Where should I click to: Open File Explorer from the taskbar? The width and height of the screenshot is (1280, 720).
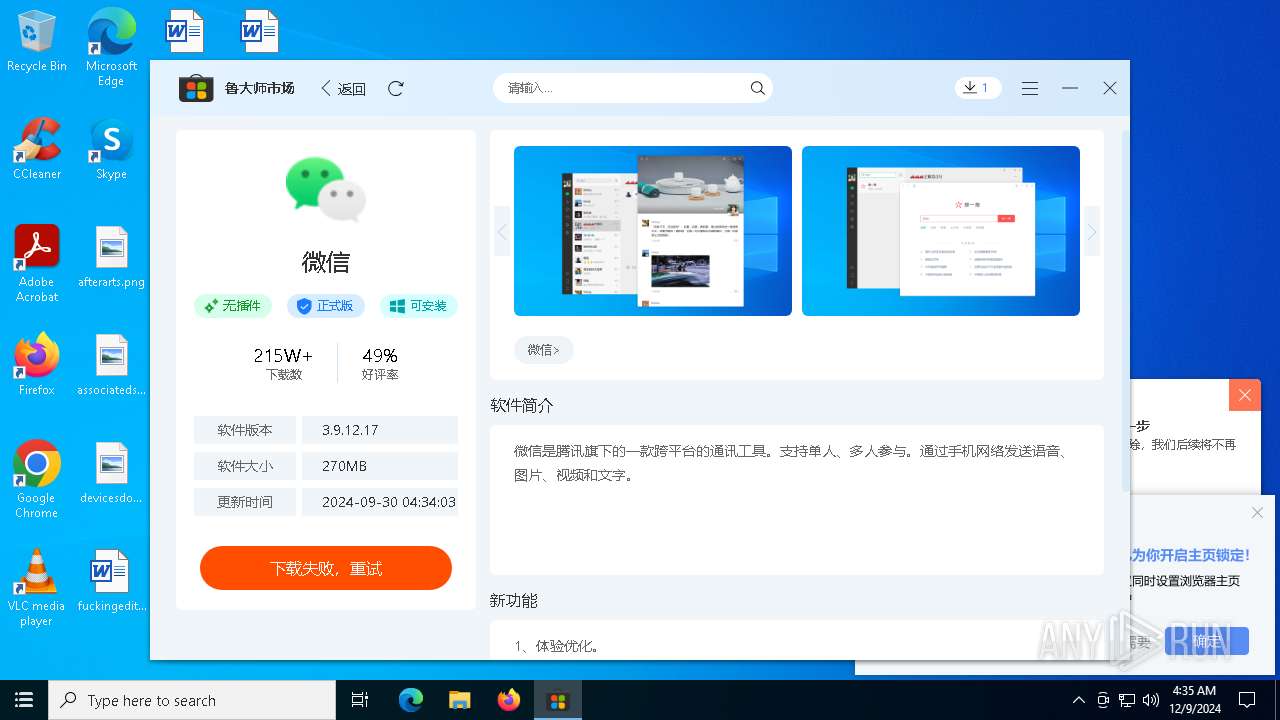(459, 700)
